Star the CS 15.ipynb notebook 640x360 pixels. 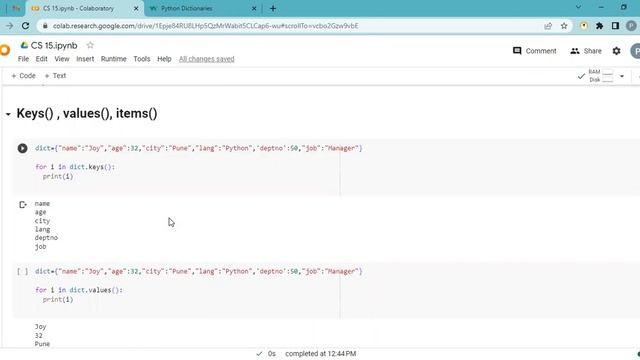point(90,45)
